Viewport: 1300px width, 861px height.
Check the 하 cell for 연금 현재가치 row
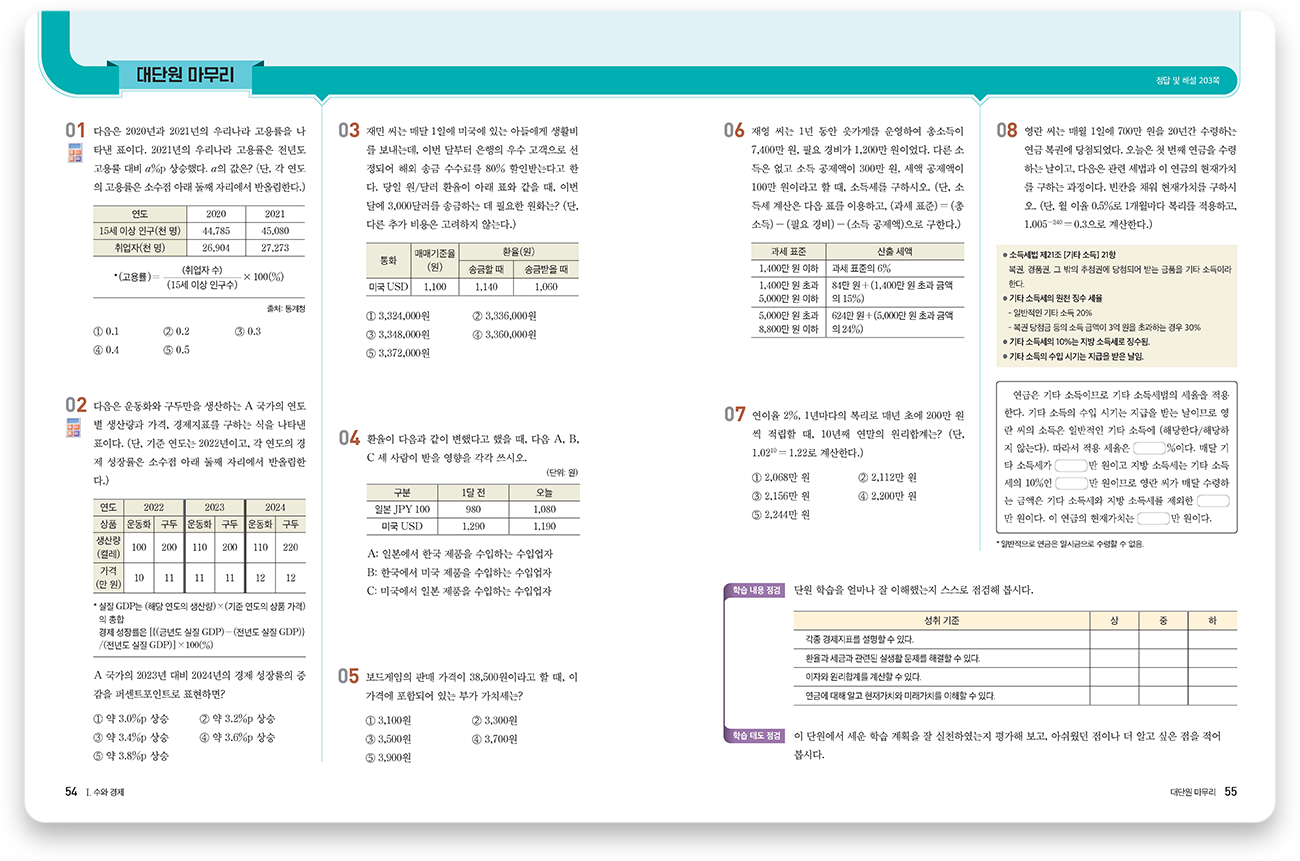click(1211, 696)
